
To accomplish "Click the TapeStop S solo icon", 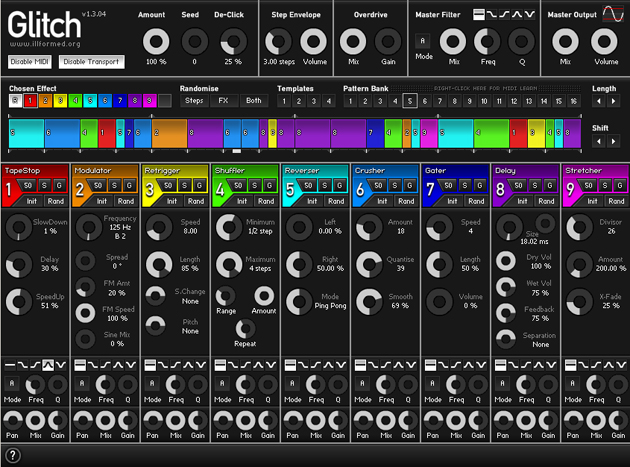I will click(x=44, y=185).
